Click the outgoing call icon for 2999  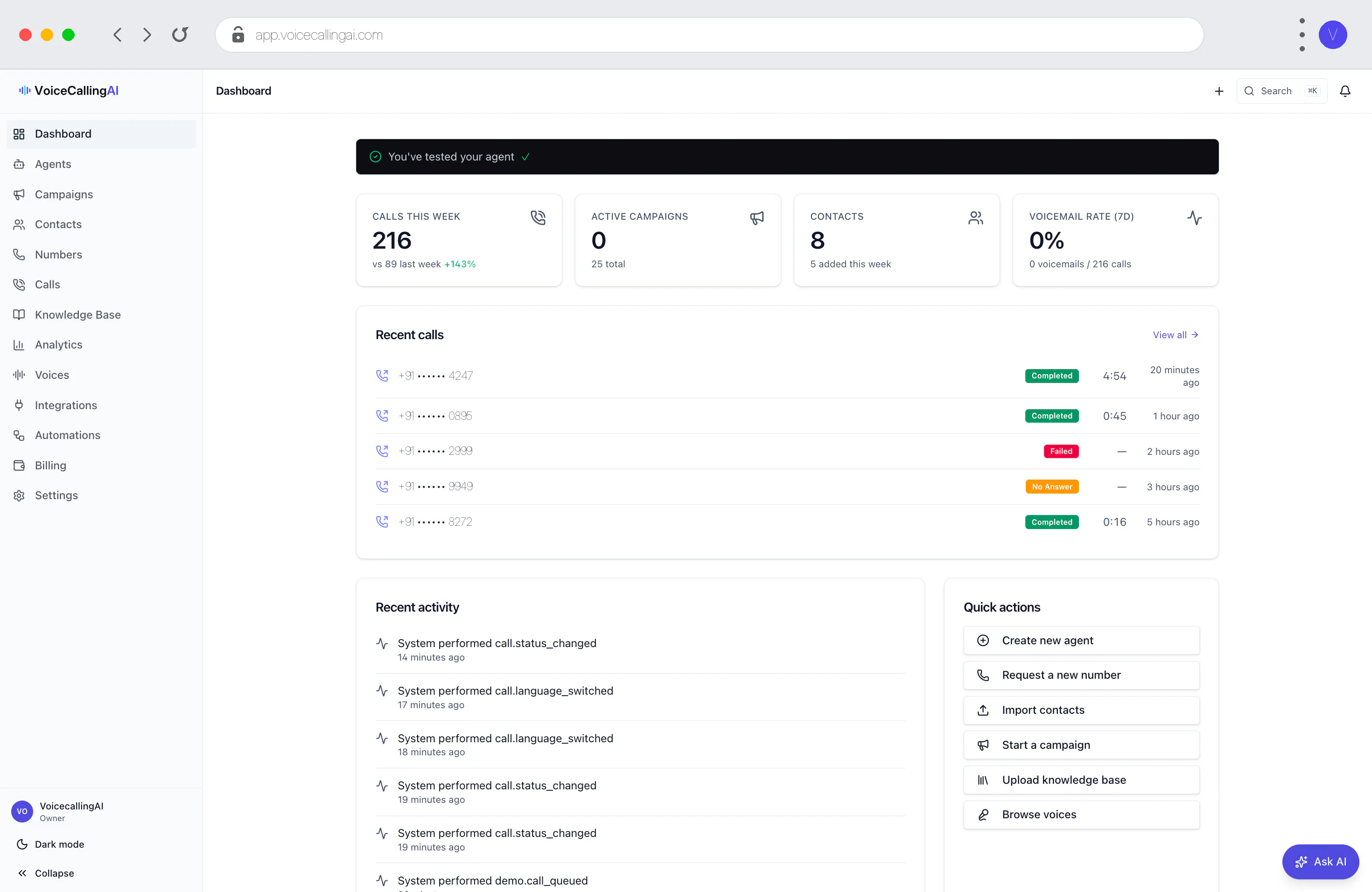382,451
